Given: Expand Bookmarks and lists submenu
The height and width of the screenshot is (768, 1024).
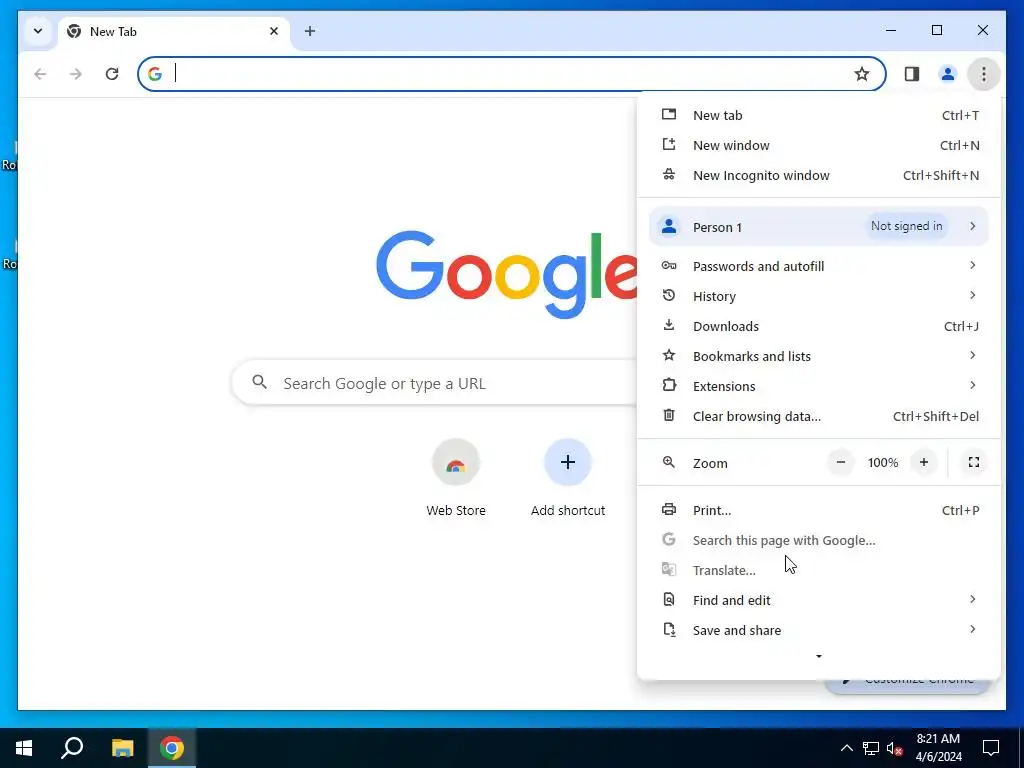Looking at the screenshot, I should click(x=819, y=356).
